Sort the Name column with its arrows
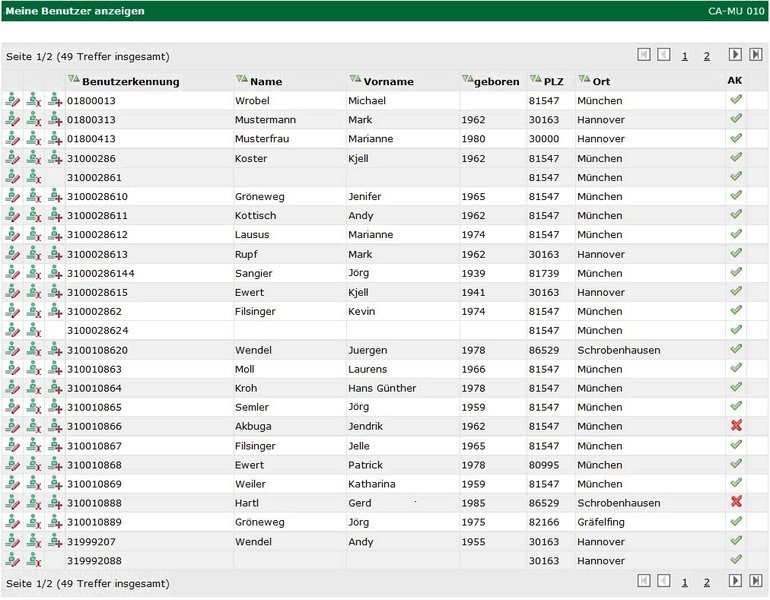Screen dimensions: 770x600 [241, 79]
